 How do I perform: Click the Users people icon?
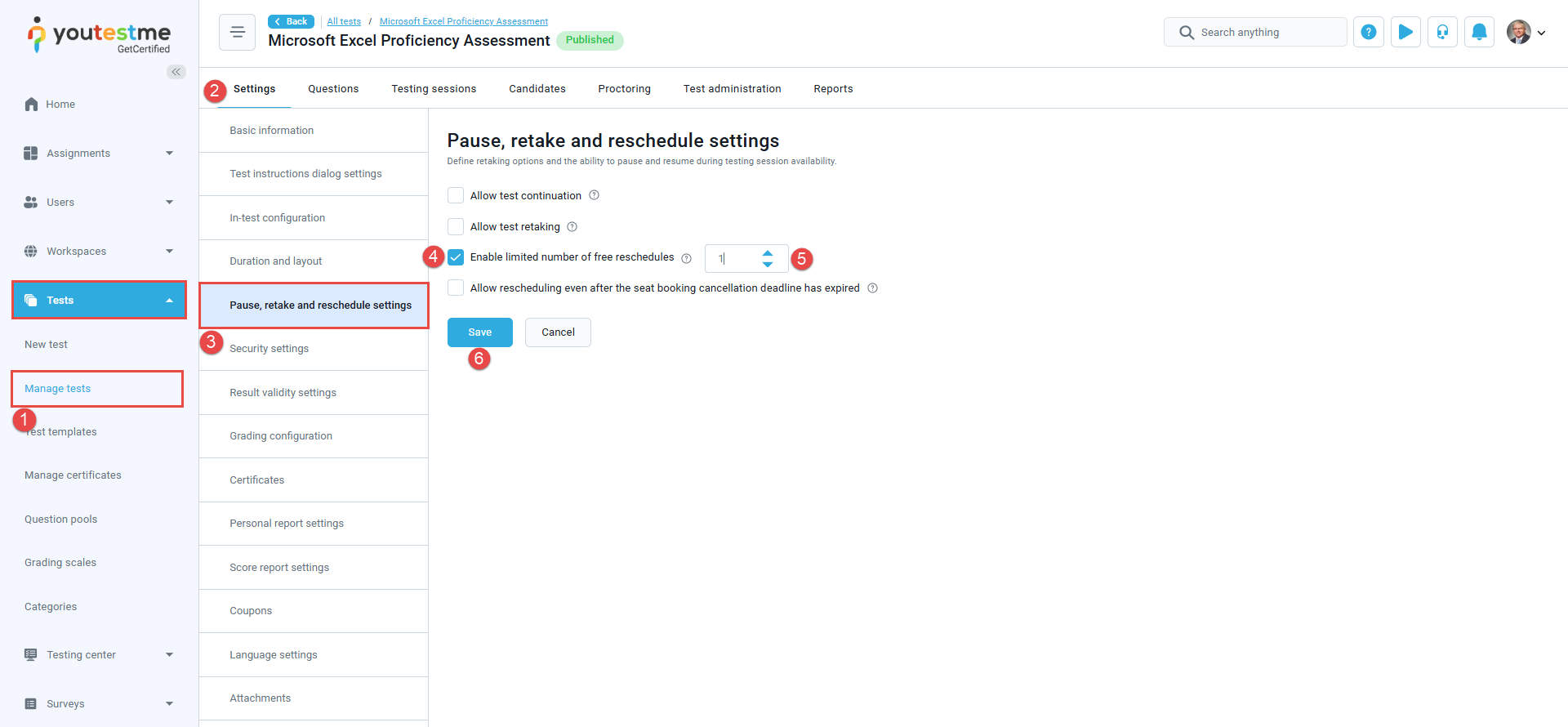tap(31, 202)
